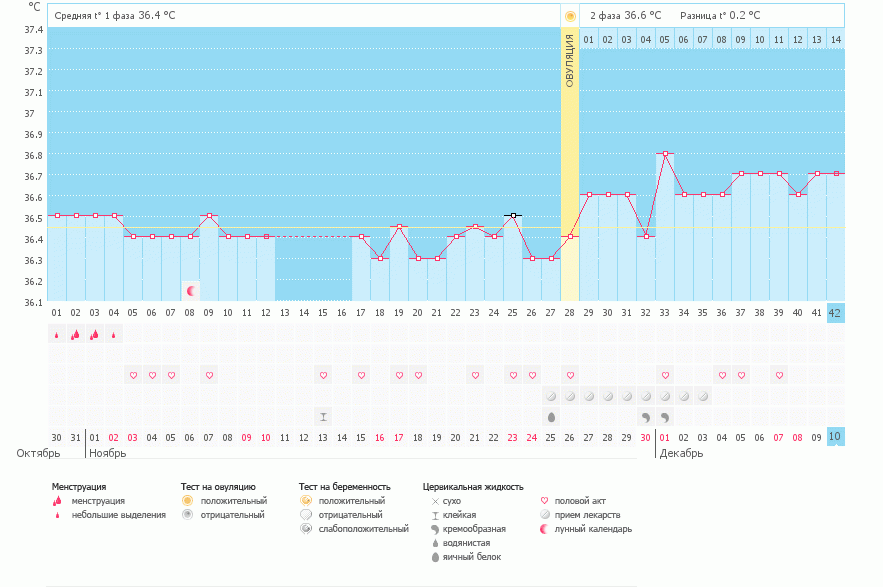This screenshot has width=883, height=587.
Task: Click 'Средняя t° 1 фаза 36.4 °C' text
Action: coord(115,16)
